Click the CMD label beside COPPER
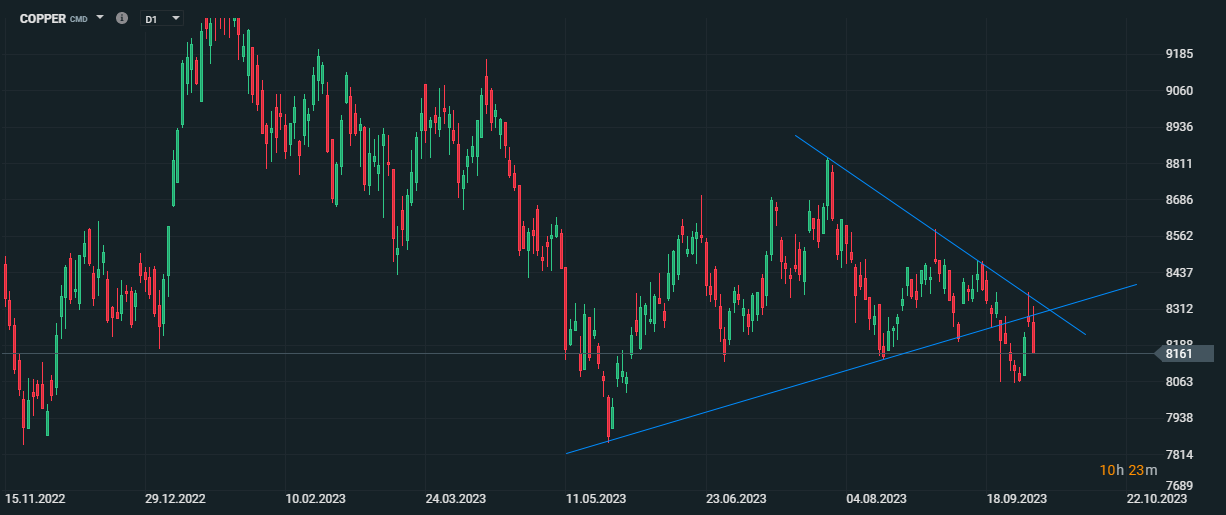 click(79, 19)
